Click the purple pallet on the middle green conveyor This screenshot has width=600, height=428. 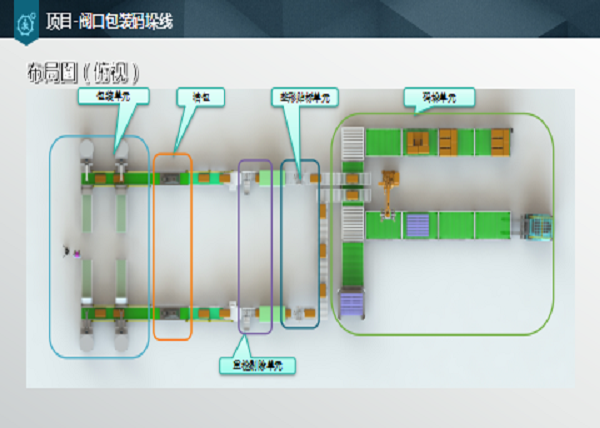click(x=415, y=225)
